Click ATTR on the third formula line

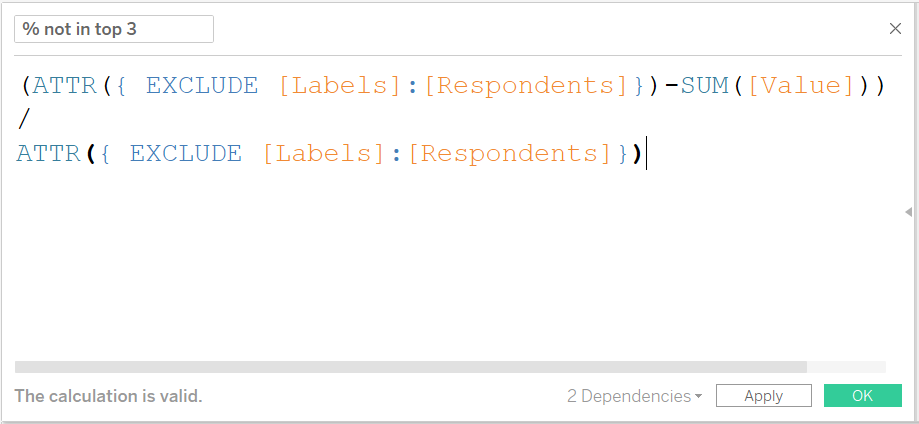click(x=48, y=154)
